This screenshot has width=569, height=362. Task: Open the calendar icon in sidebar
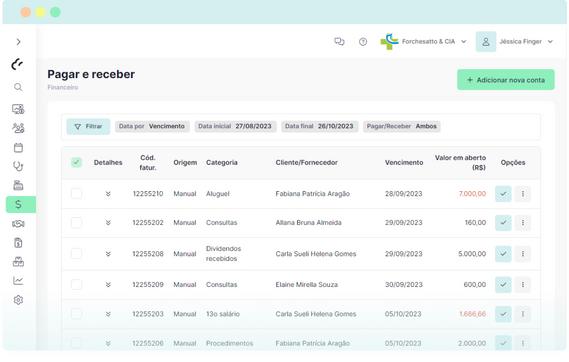pyautogui.click(x=18, y=148)
